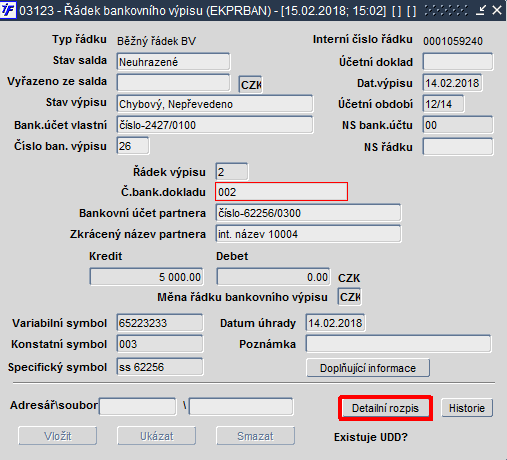Click the internal number 0001059240
Screen dimensions: 507x460
pos(453,41)
